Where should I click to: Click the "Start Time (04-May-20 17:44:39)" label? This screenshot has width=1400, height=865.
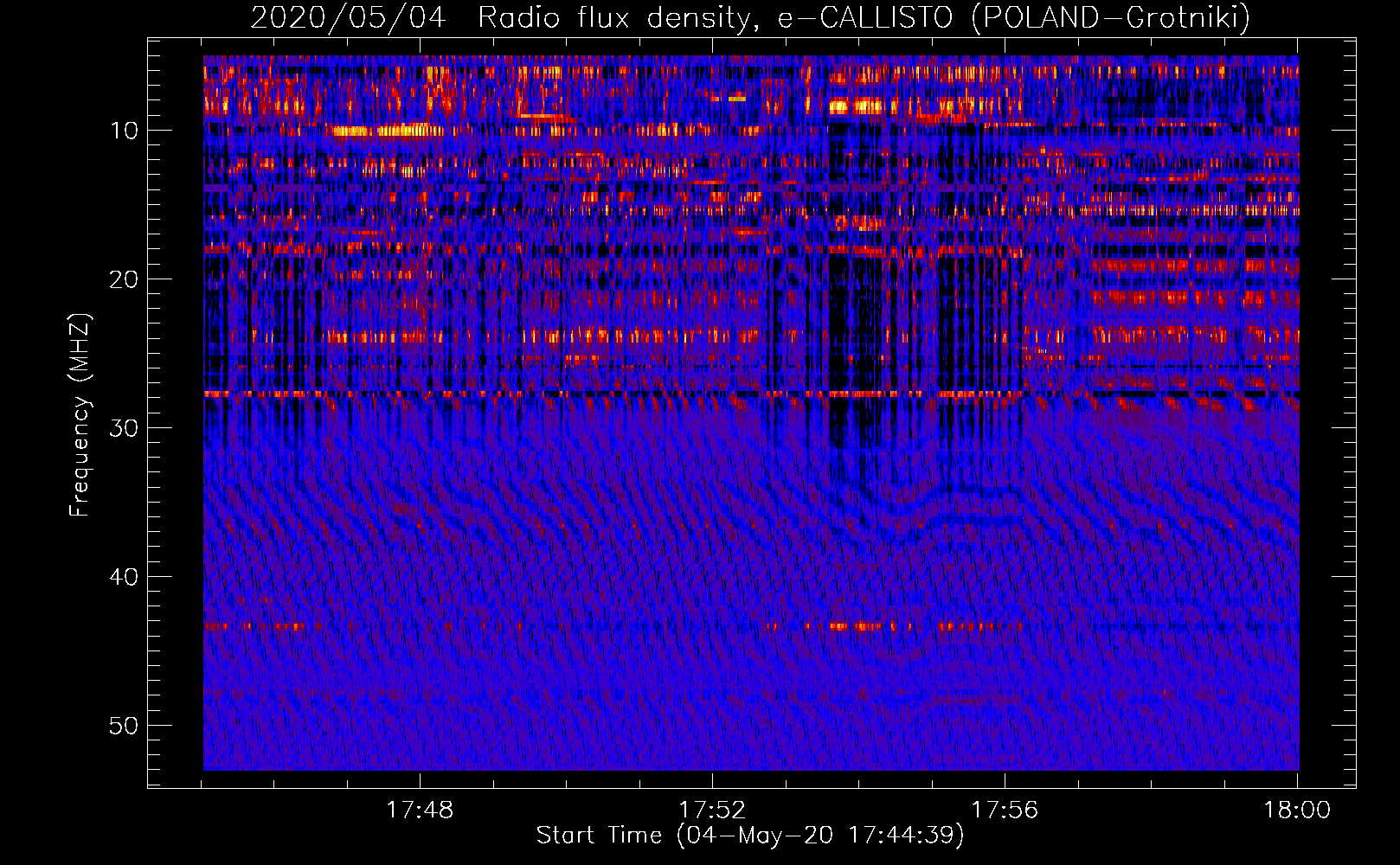coord(750,836)
